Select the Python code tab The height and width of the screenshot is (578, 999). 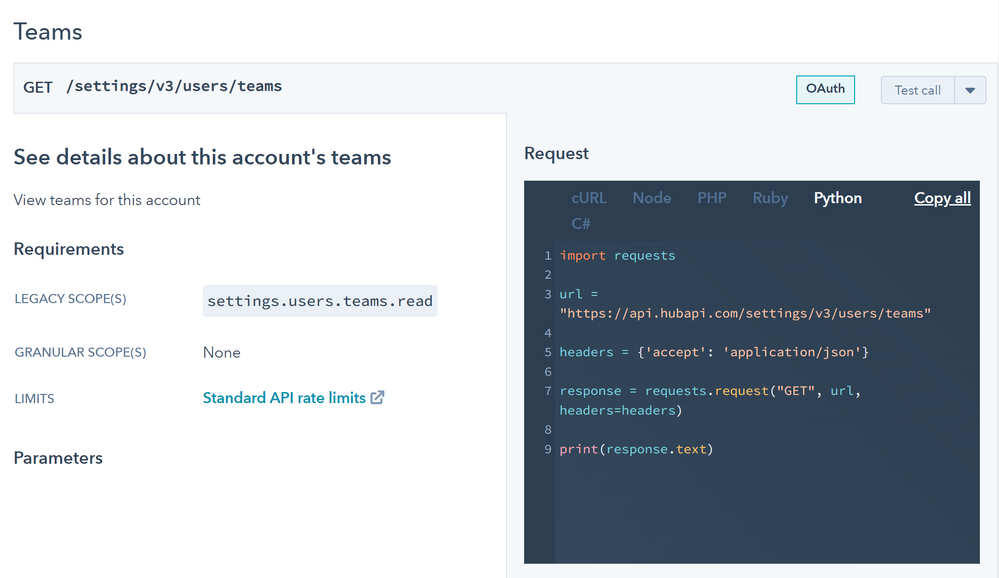tap(837, 198)
